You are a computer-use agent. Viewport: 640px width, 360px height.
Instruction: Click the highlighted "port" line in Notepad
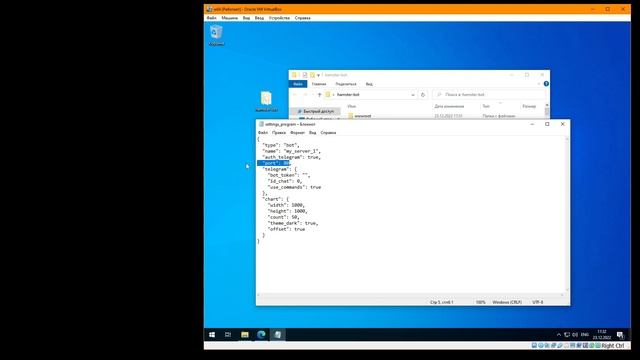[274, 163]
